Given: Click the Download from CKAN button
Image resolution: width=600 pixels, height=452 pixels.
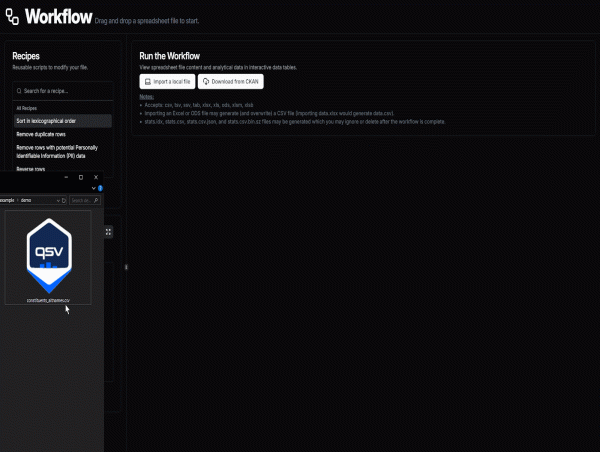Looking at the screenshot, I should (231, 82).
